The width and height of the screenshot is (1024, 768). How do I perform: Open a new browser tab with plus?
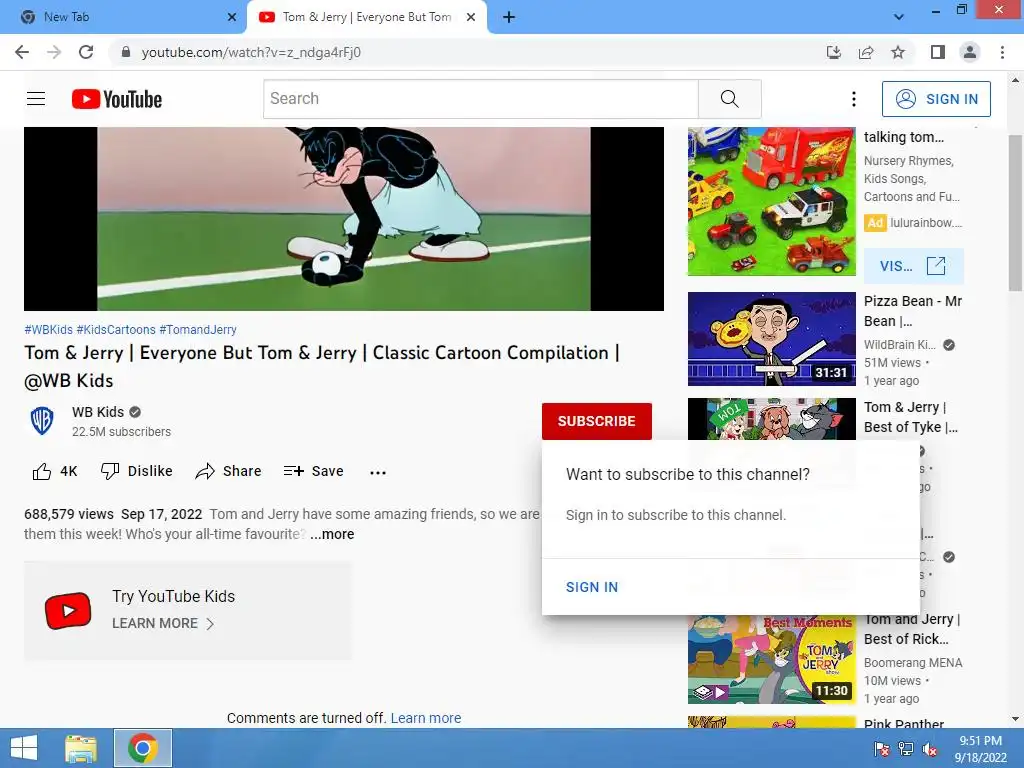point(509,17)
